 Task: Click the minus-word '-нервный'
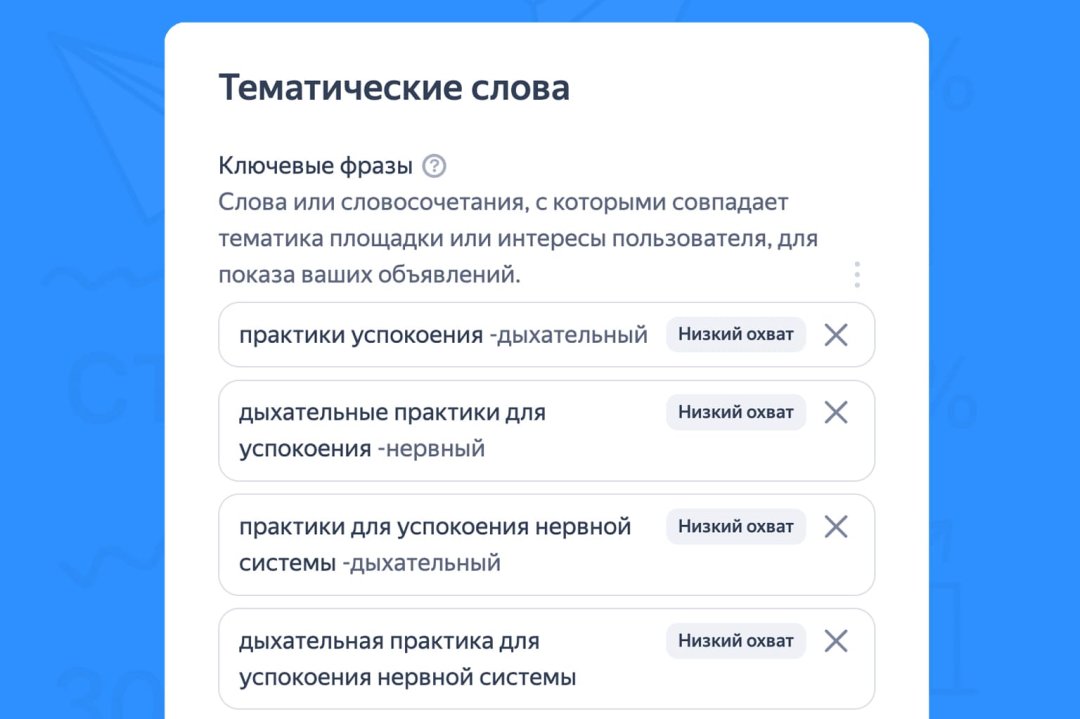(x=431, y=449)
